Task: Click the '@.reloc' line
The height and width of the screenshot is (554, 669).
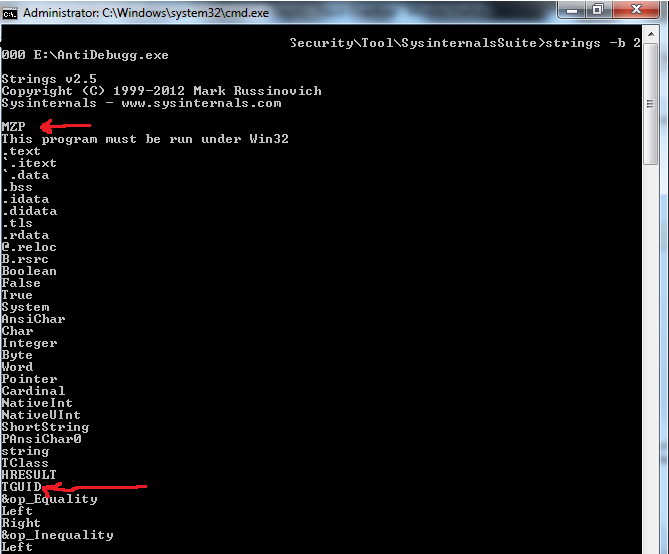Action: point(29,247)
